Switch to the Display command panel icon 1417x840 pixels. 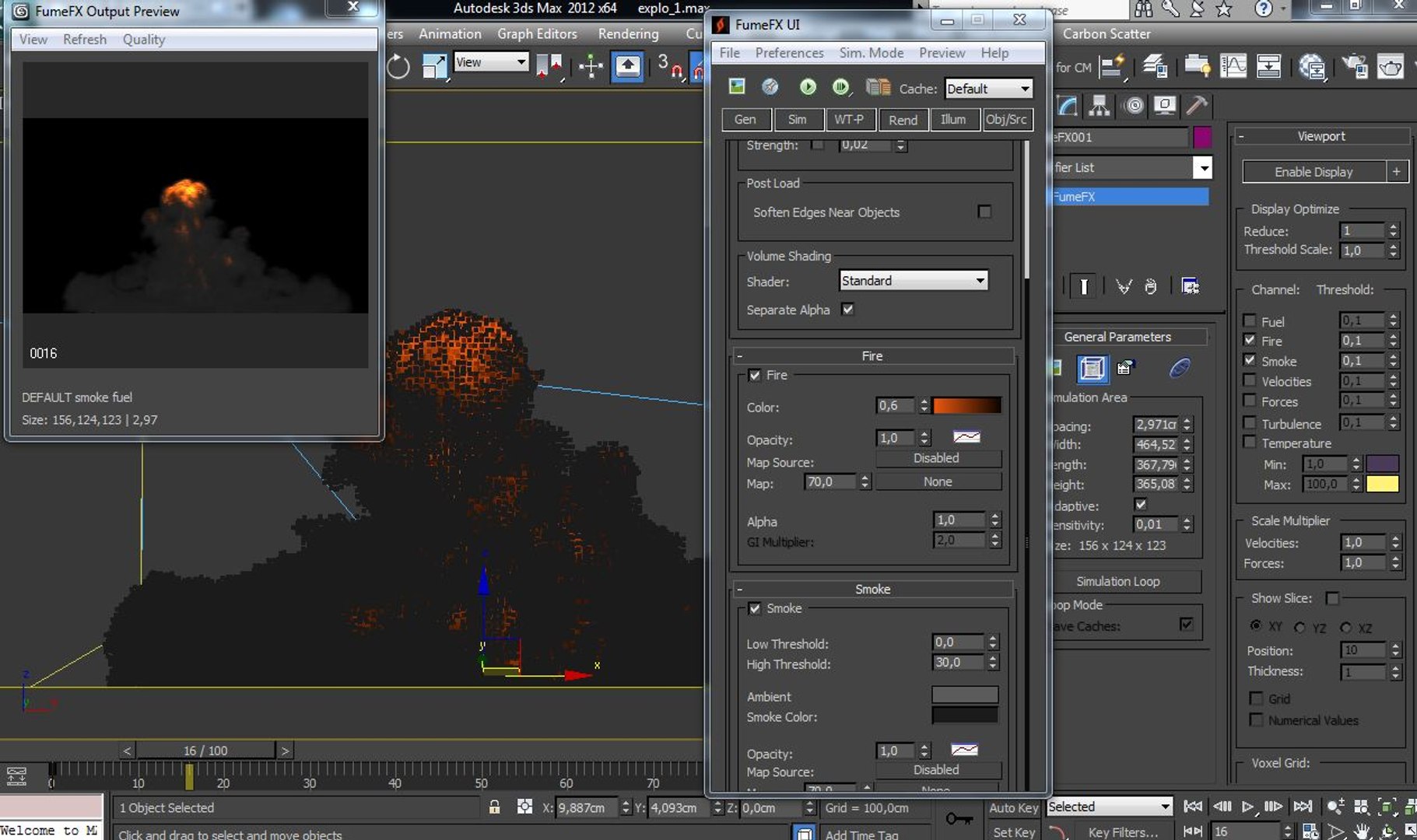point(1164,105)
